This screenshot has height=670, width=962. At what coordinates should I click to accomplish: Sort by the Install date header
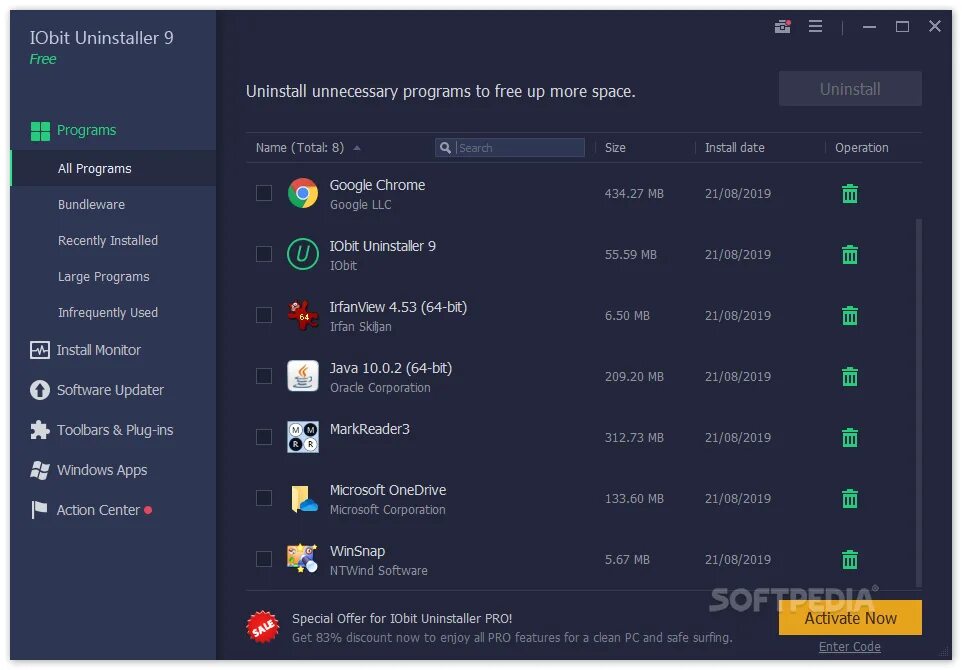point(734,148)
